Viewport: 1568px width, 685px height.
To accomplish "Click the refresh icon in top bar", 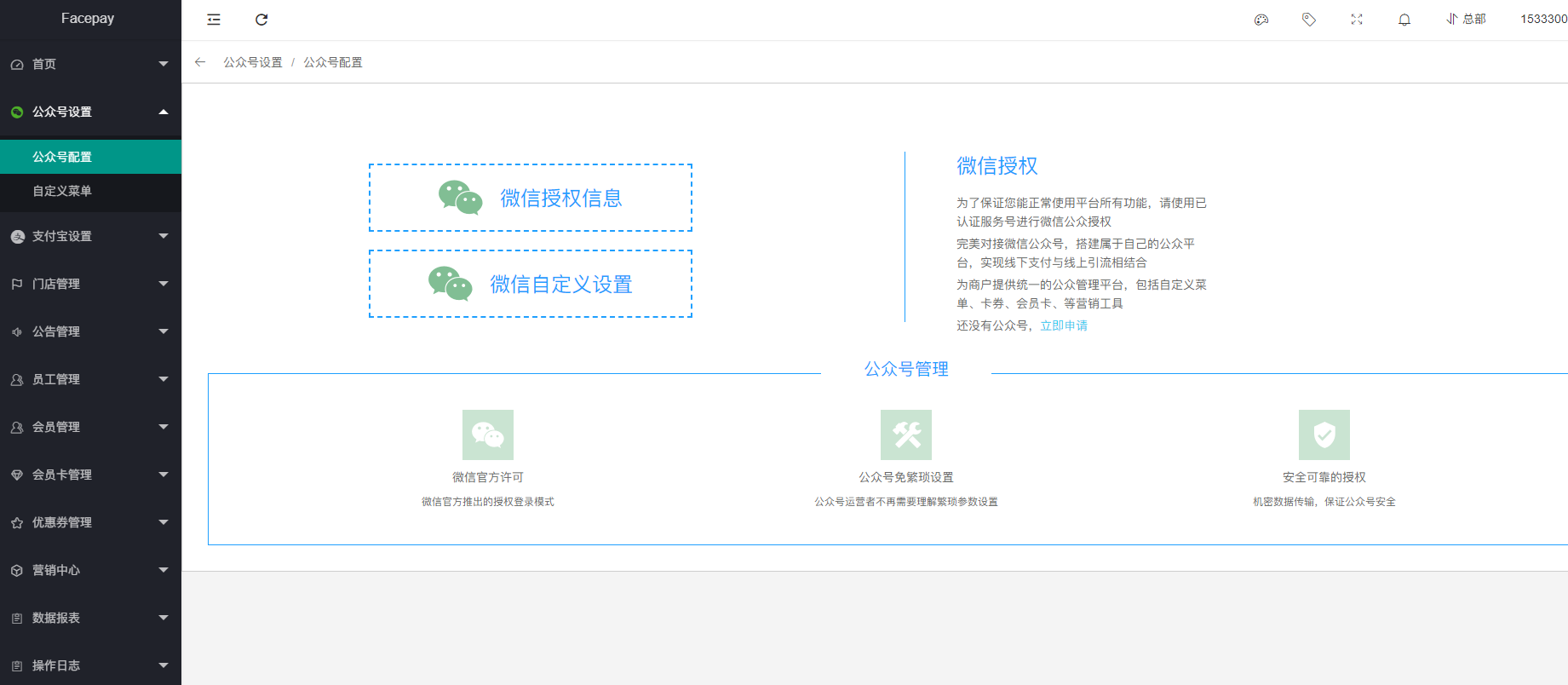I will coord(261,20).
